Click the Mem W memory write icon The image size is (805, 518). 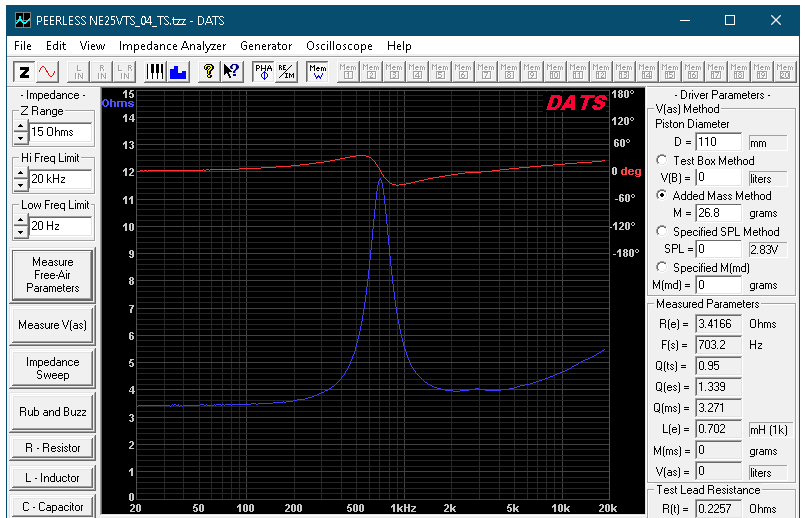coord(317,72)
